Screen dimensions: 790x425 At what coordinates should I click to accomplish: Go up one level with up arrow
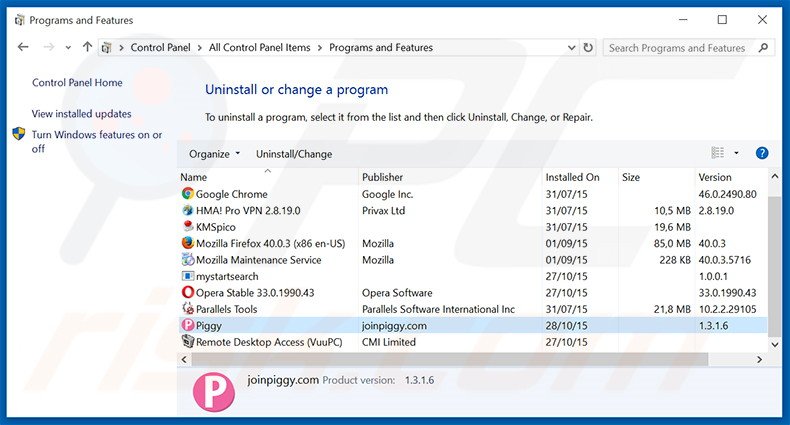pos(88,47)
